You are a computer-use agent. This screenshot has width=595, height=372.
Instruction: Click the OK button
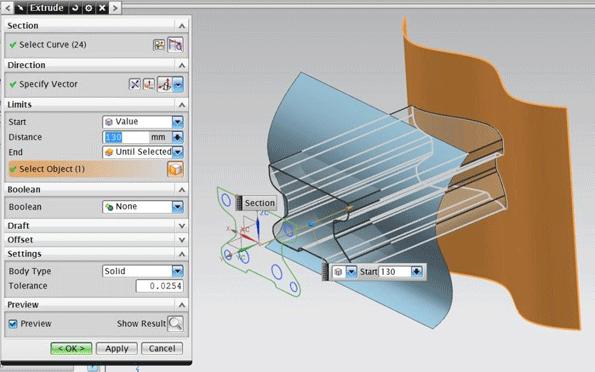[71, 348]
